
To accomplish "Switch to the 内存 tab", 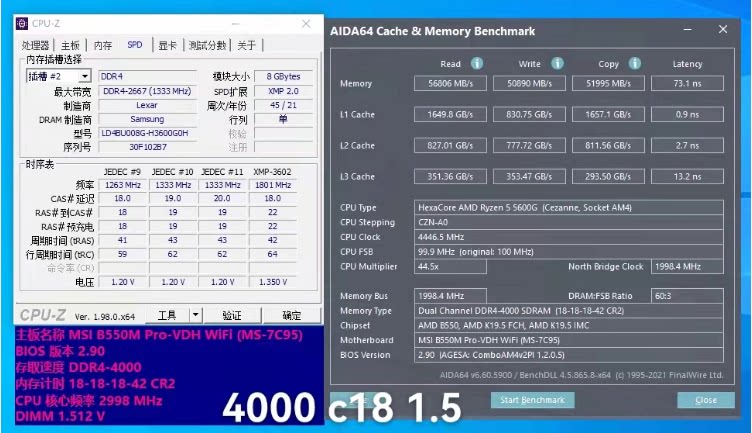I will click(103, 46).
